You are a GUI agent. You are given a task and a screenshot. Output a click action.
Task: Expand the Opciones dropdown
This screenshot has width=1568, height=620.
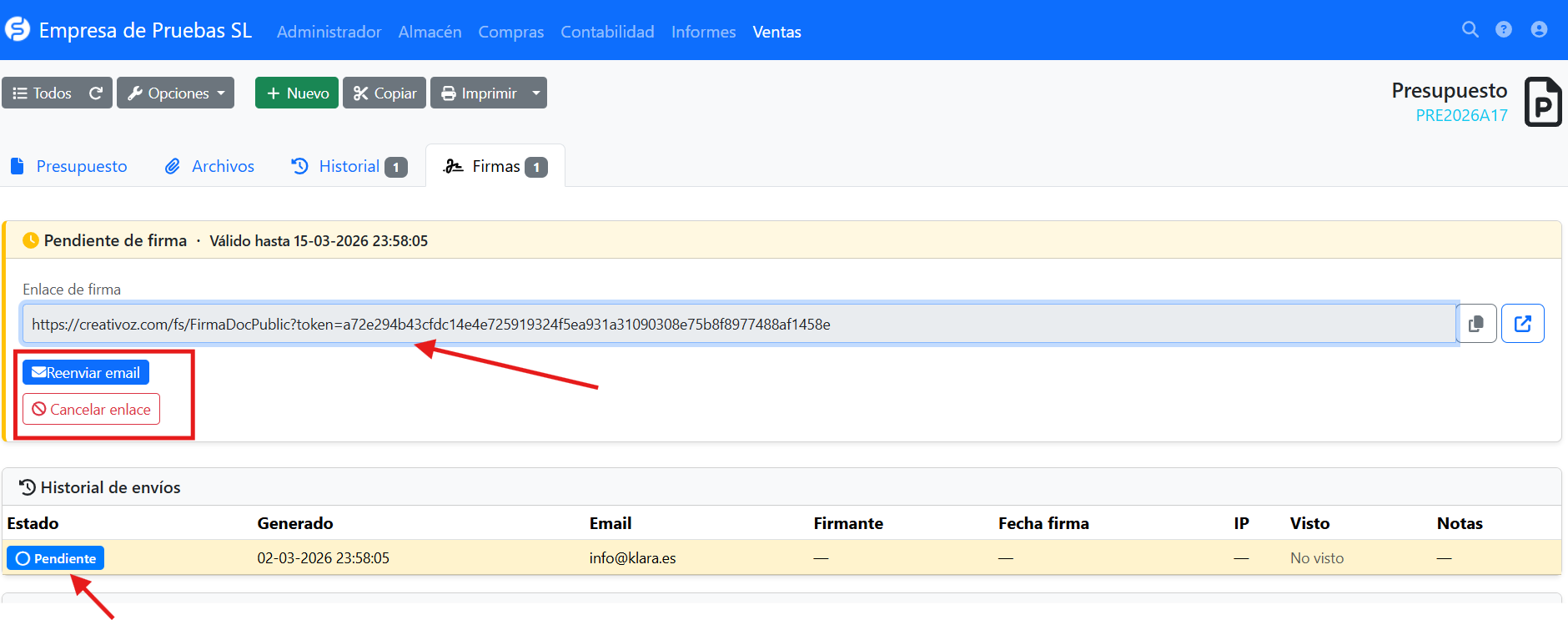click(x=175, y=93)
